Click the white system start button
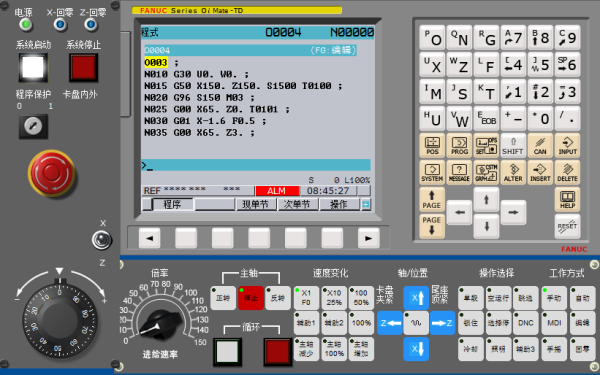 click(x=33, y=67)
